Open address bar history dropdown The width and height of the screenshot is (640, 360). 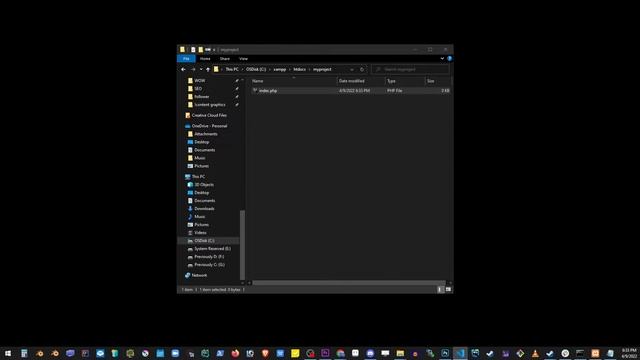[352, 69]
